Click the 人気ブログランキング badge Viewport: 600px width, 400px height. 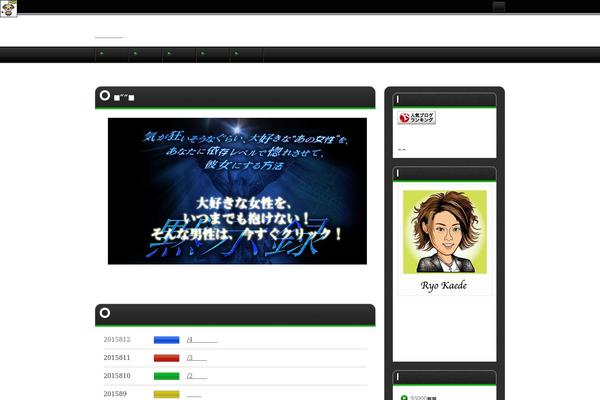[416, 118]
